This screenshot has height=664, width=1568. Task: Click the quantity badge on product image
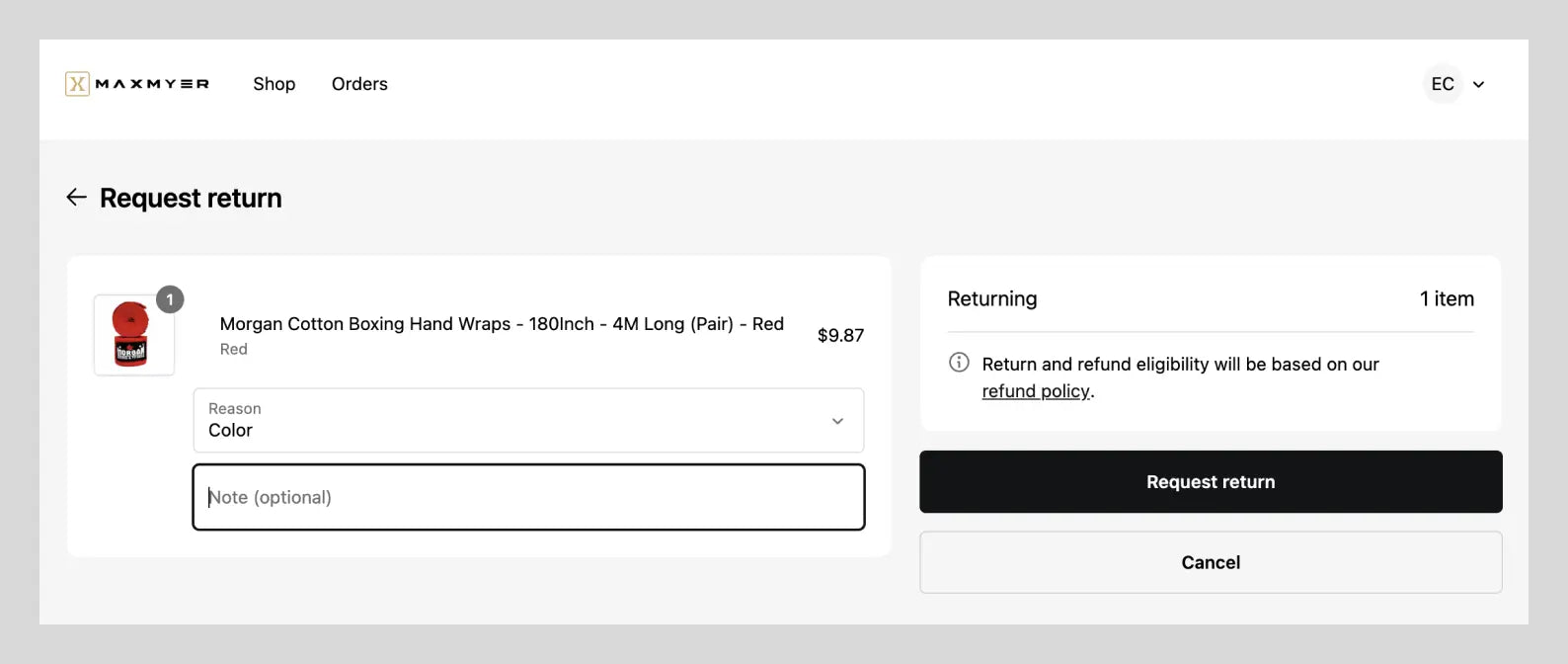pyautogui.click(x=170, y=299)
